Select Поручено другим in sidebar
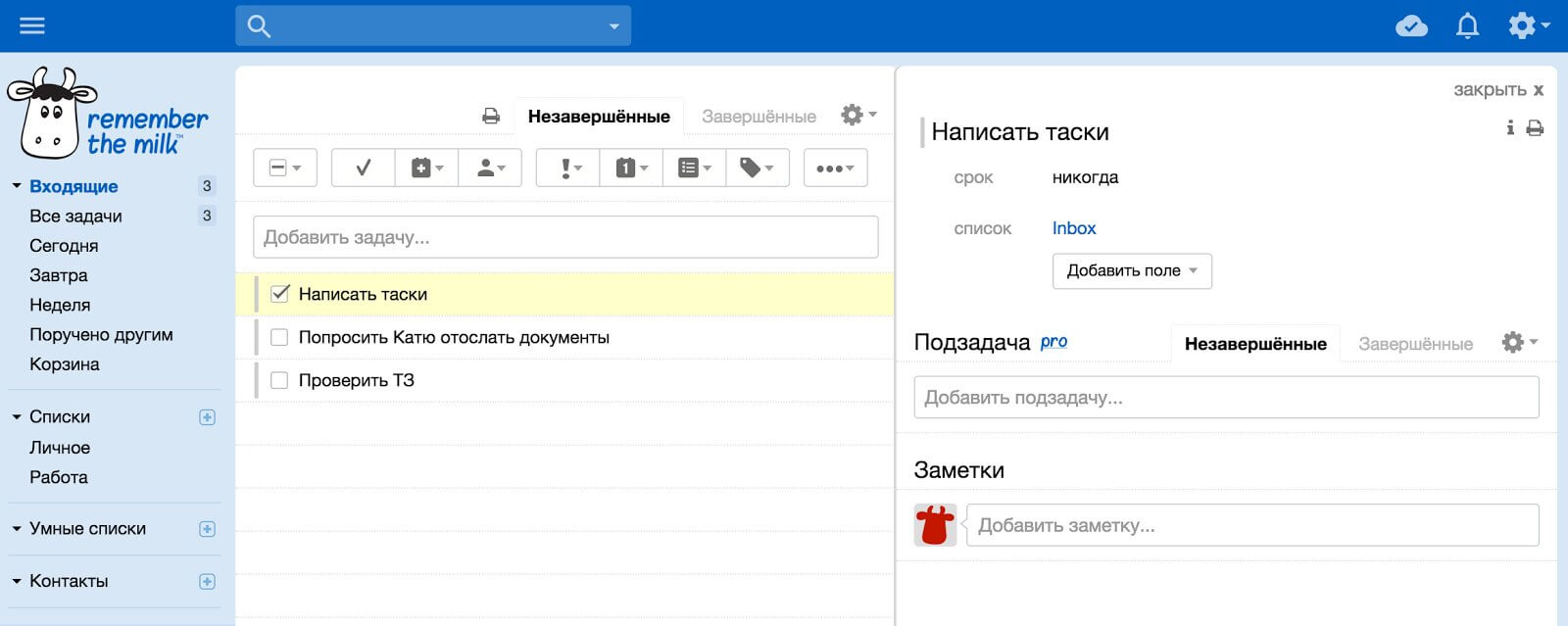This screenshot has height=626, width=1568. pos(101,334)
